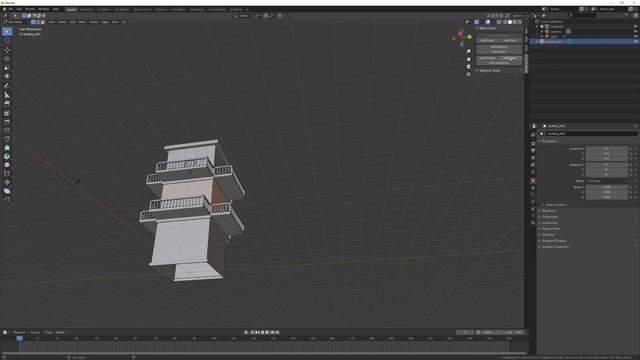Open the Modifiers wrench properties tab
The image size is (640, 360).
pos(533,188)
